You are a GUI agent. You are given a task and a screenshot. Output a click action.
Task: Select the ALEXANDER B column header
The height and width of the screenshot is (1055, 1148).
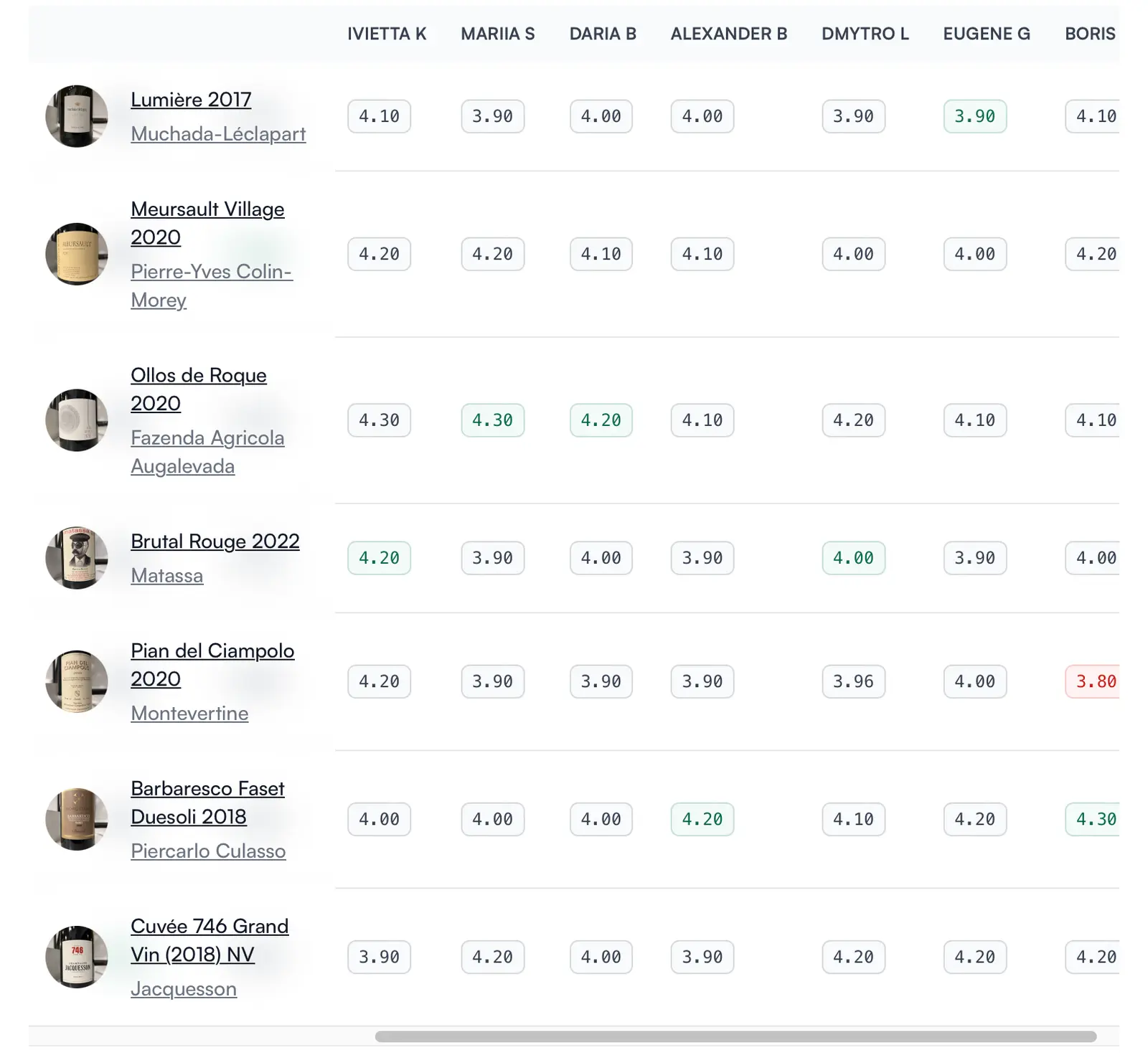[x=728, y=34]
